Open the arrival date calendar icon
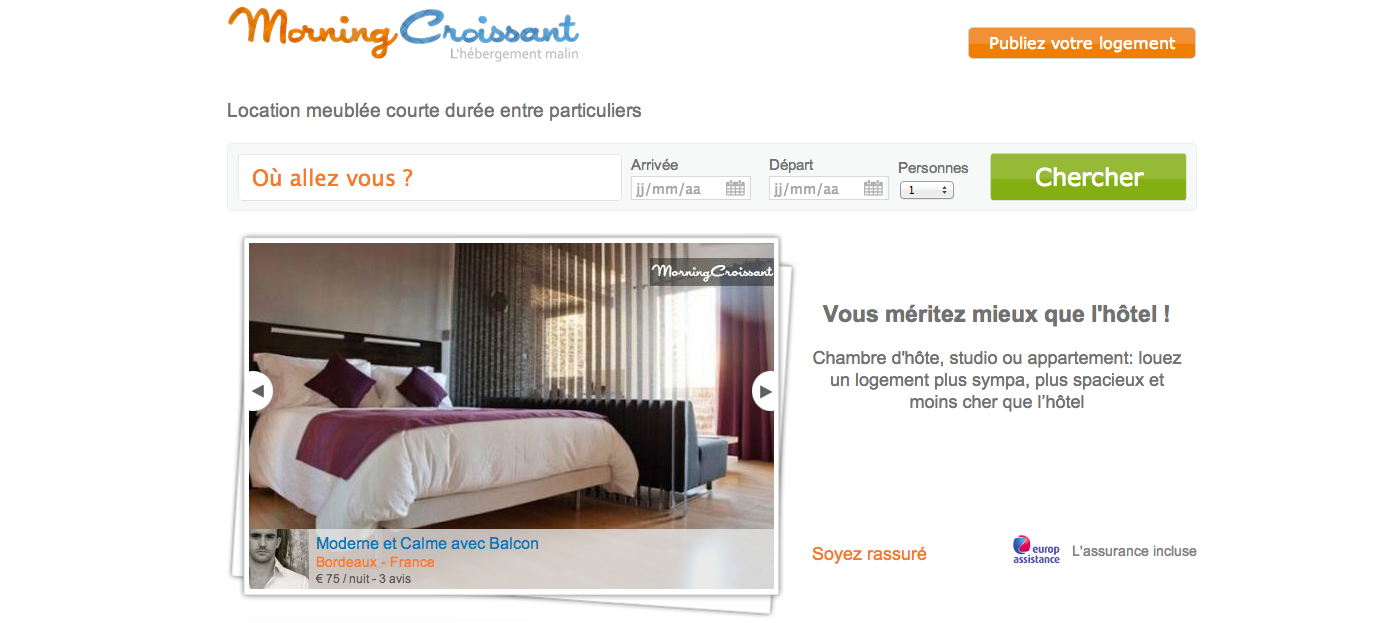Viewport: 1376px width, 623px height. point(735,188)
